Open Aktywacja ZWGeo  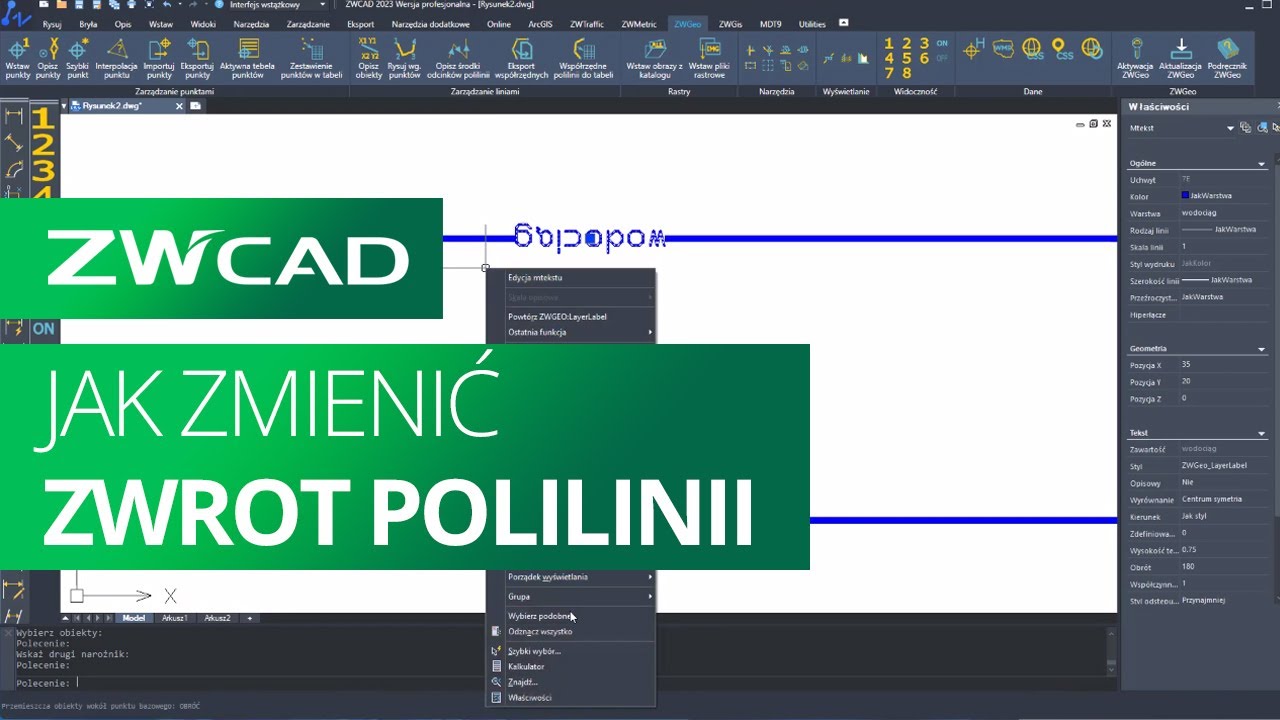coord(1135,58)
